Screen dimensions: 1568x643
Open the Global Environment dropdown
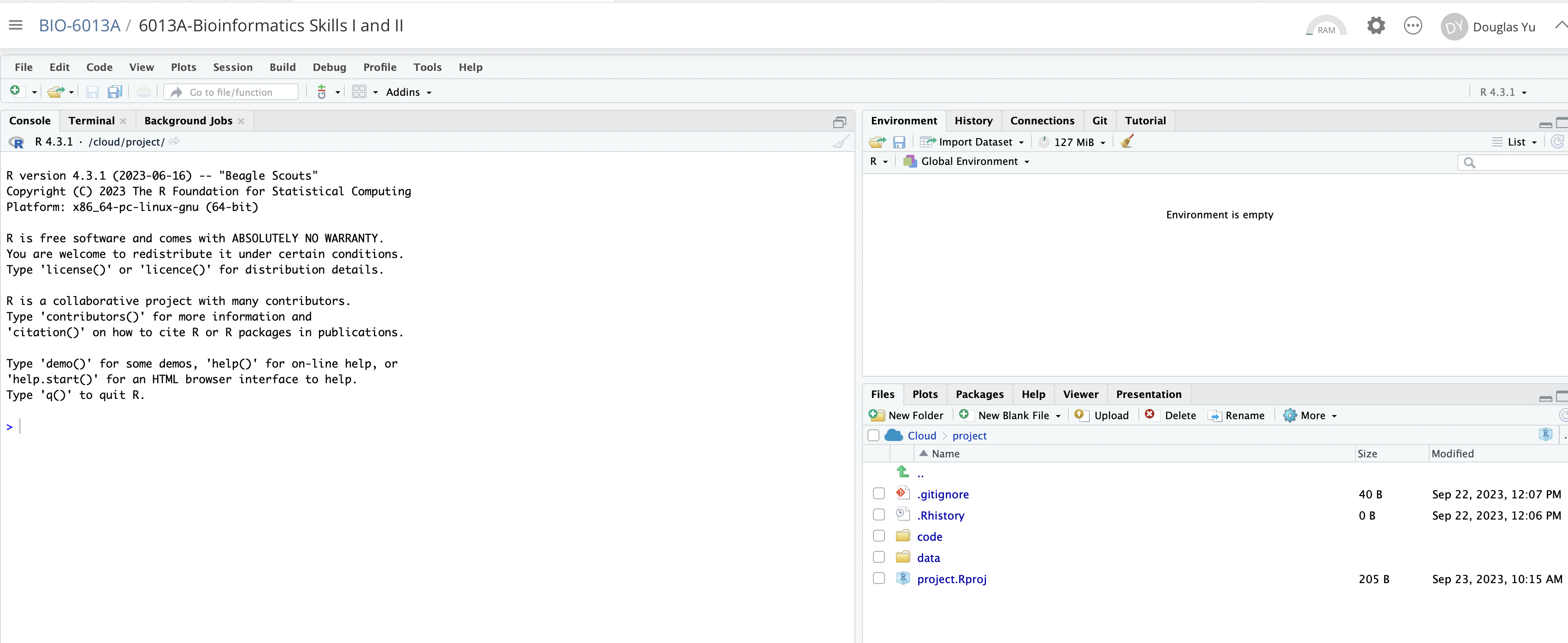(x=967, y=161)
